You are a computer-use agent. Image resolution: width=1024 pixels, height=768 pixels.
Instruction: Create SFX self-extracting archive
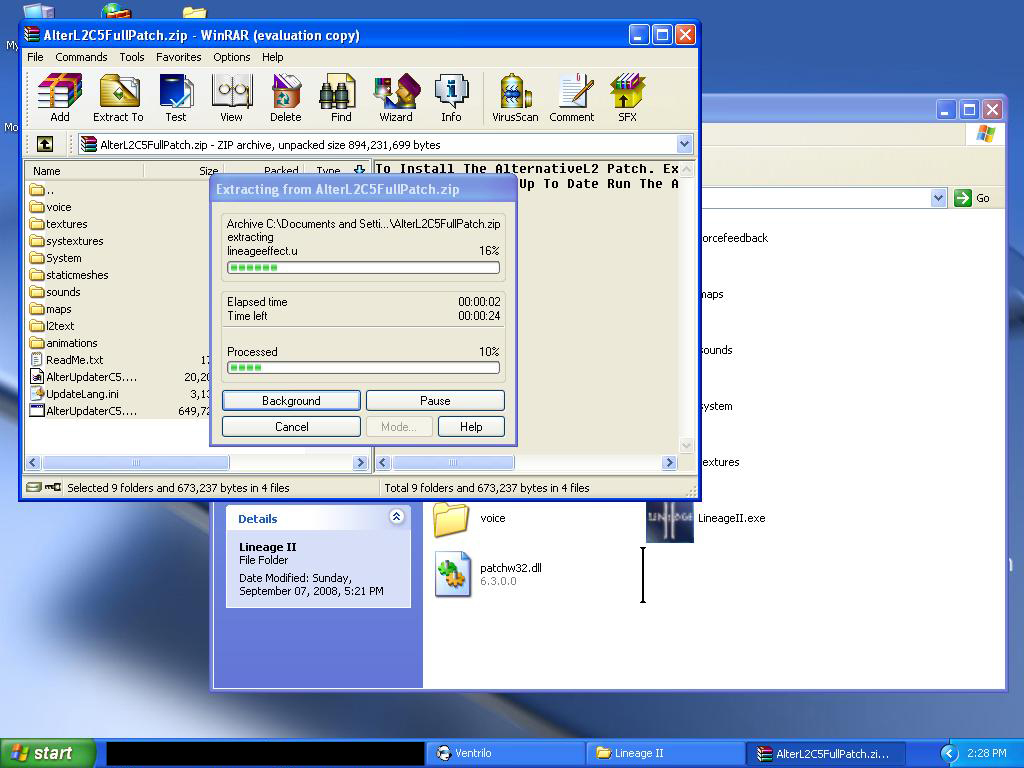(627, 98)
